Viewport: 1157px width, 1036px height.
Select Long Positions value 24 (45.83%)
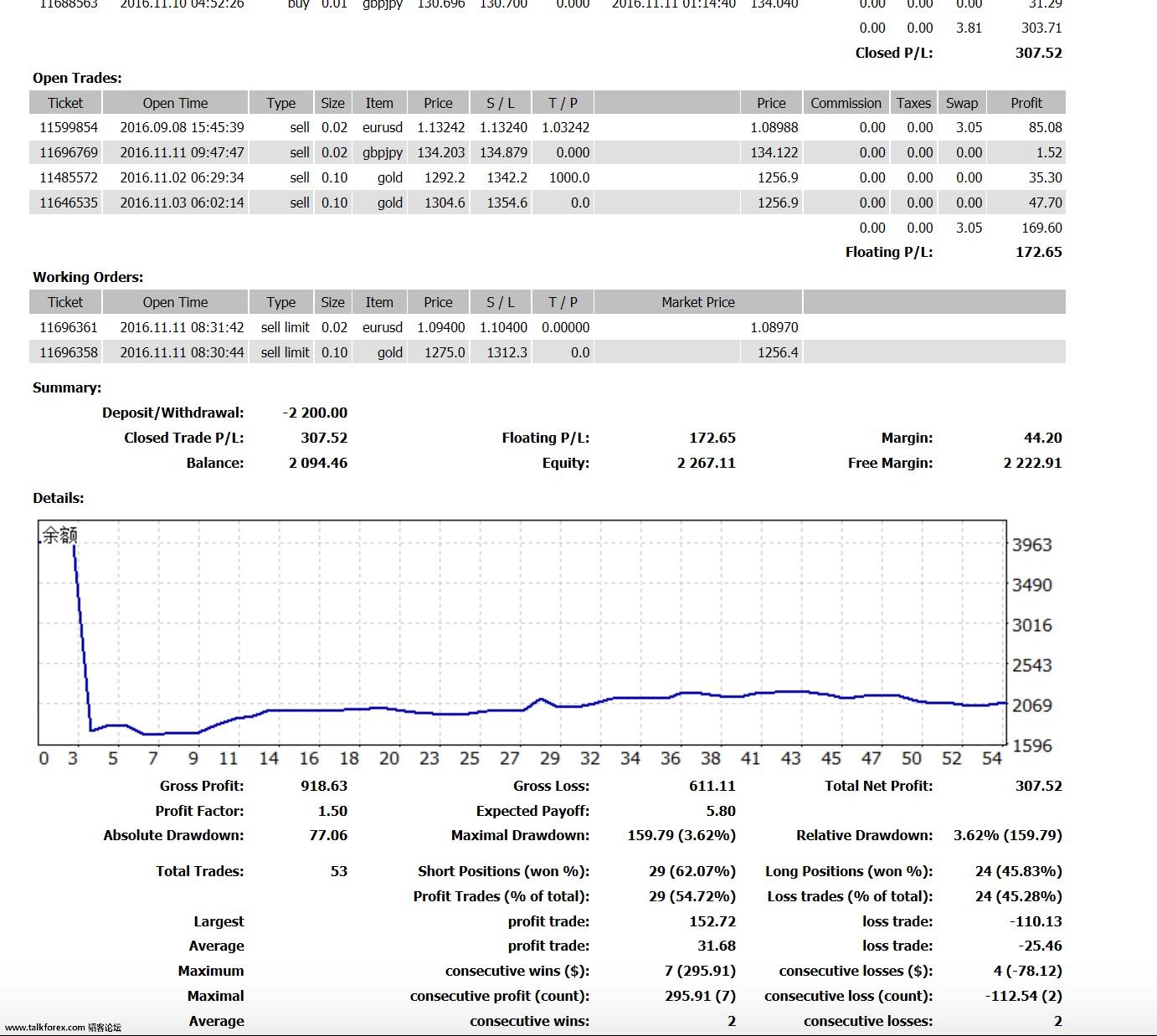(x=1019, y=871)
